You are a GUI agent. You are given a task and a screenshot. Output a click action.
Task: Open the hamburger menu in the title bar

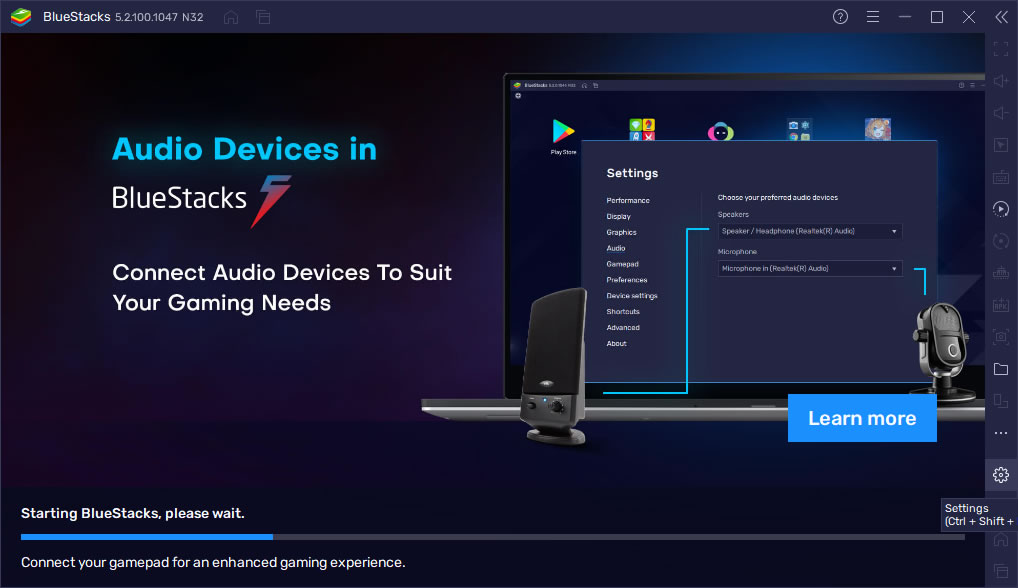point(872,16)
